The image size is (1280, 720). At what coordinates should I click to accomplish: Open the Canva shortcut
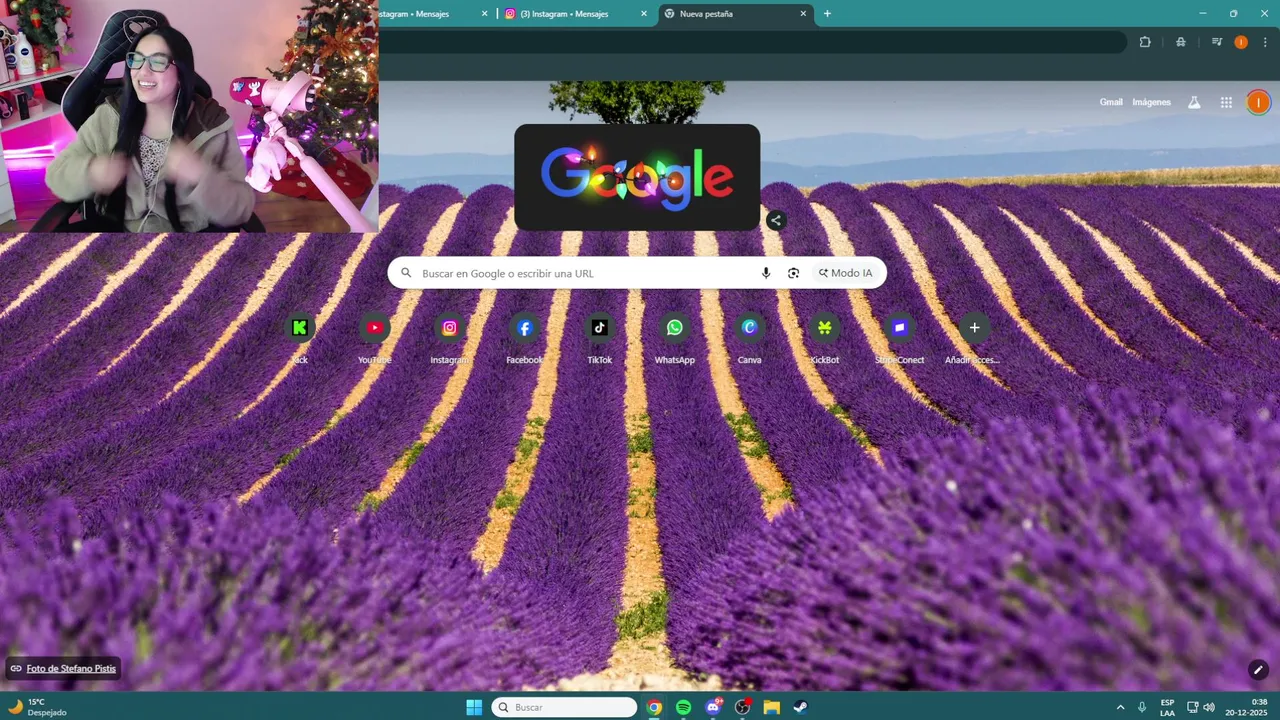[x=749, y=328]
